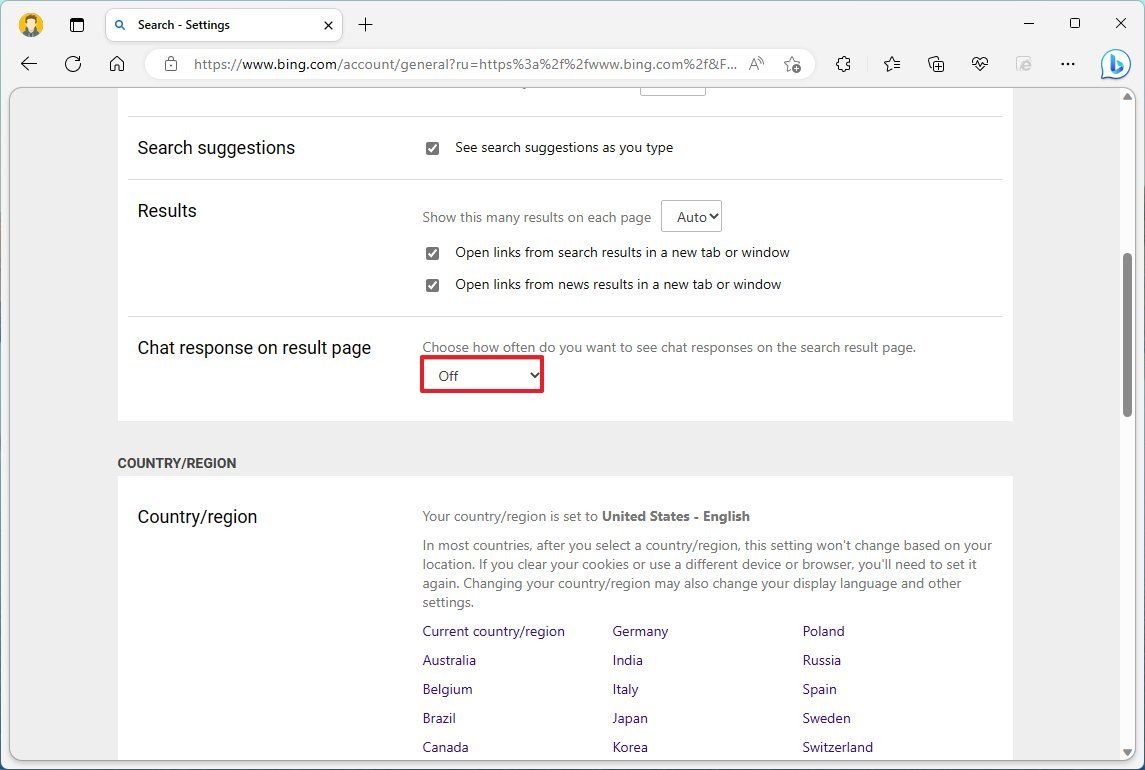Open the Settings and more ellipsis menu
Viewport: 1145px width, 770px height.
[x=1067, y=63]
